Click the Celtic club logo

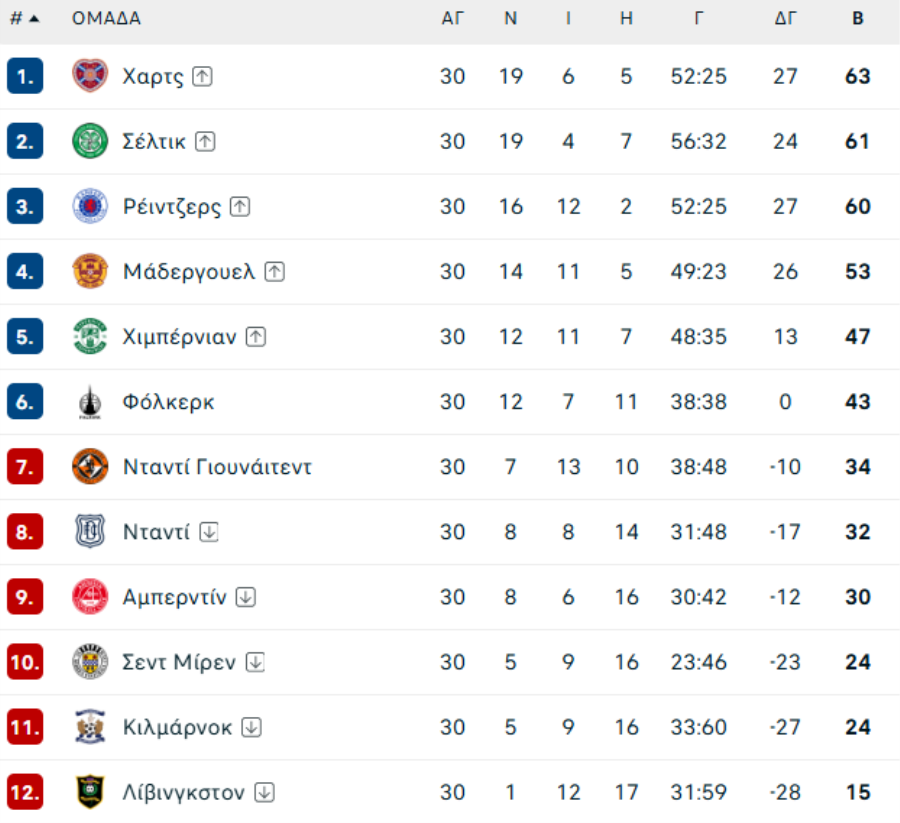coord(90,141)
